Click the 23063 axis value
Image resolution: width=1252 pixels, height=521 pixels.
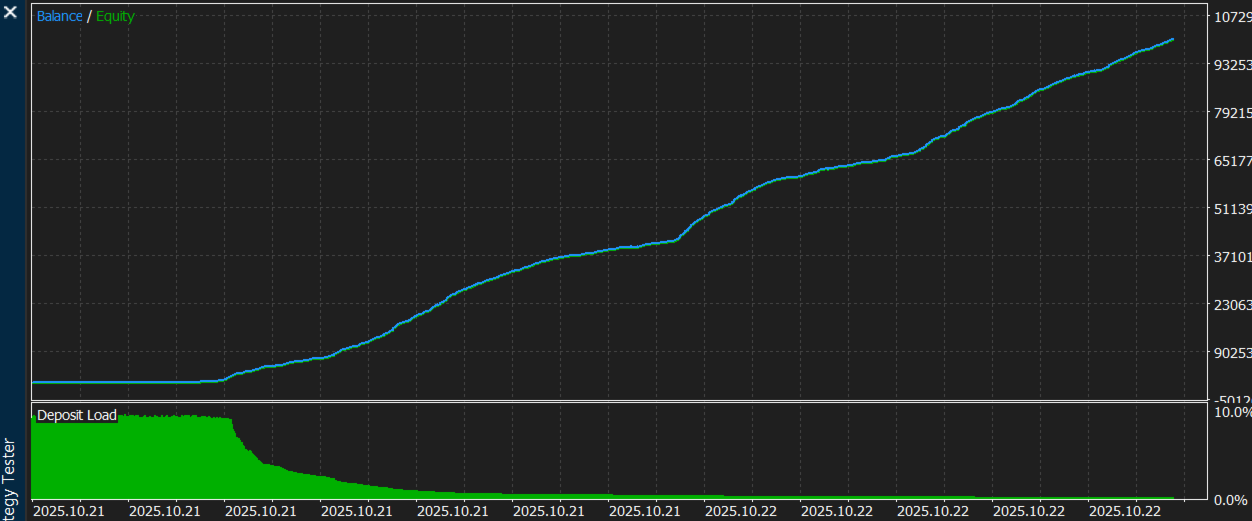[x=1232, y=304]
